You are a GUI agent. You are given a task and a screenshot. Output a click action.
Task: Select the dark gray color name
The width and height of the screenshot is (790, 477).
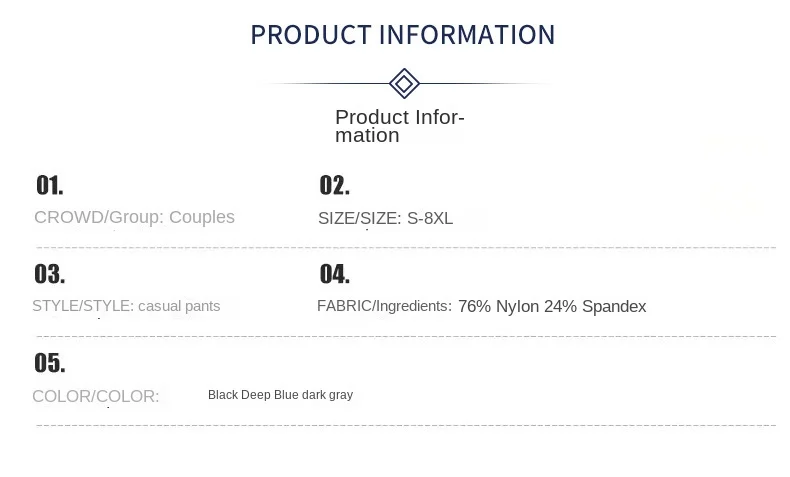click(328, 395)
